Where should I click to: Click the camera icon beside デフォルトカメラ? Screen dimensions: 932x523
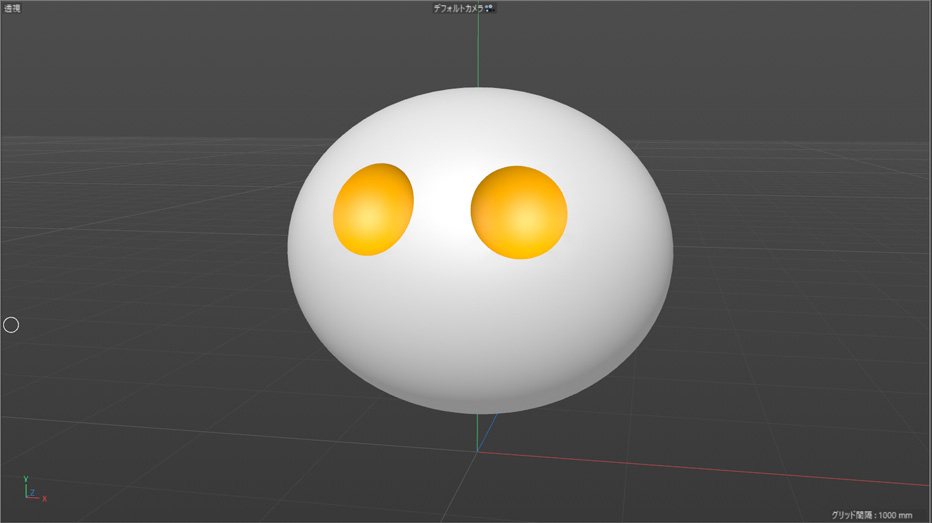coord(490,8)
